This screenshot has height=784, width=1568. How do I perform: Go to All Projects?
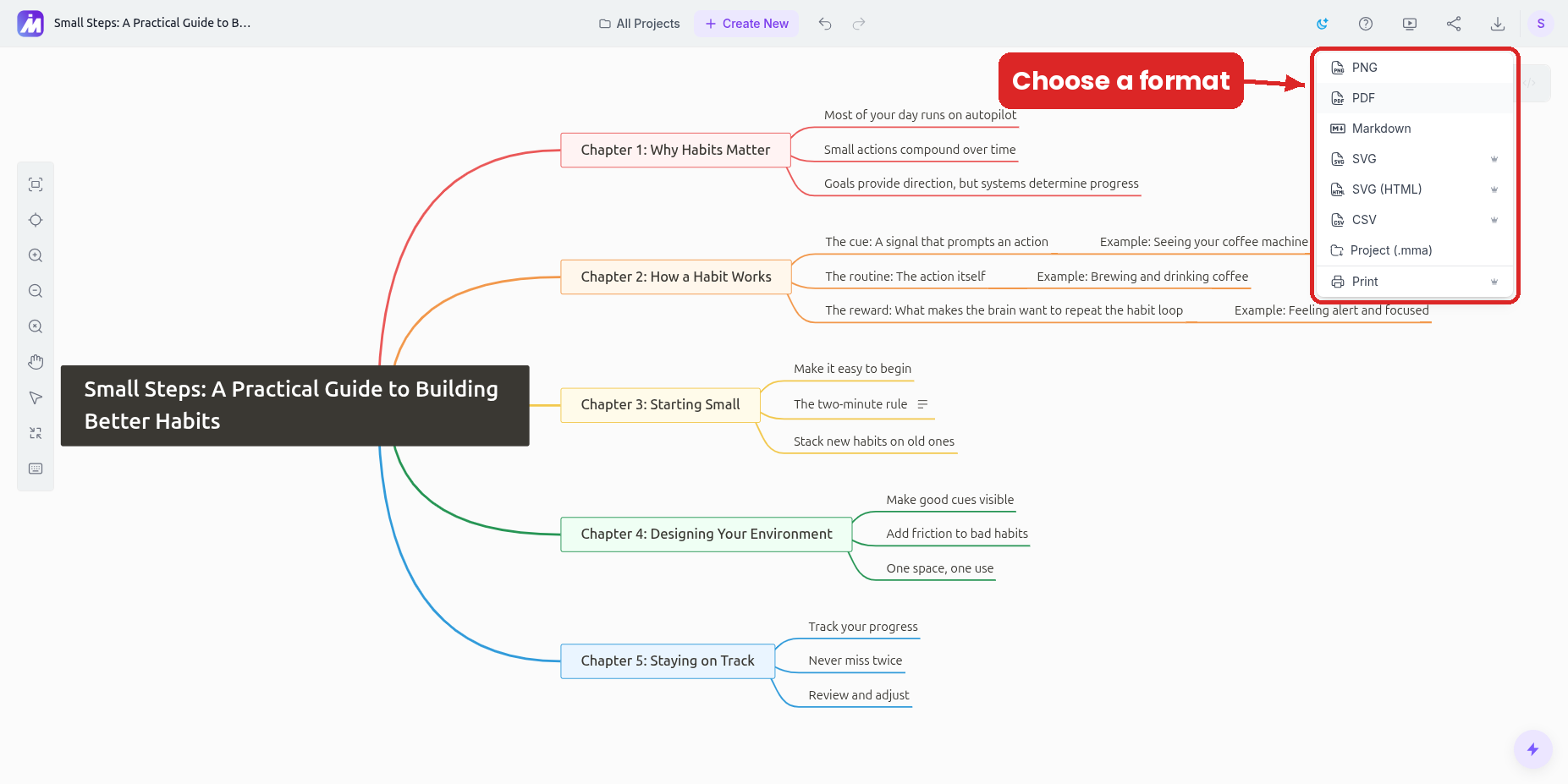point(640,24)
